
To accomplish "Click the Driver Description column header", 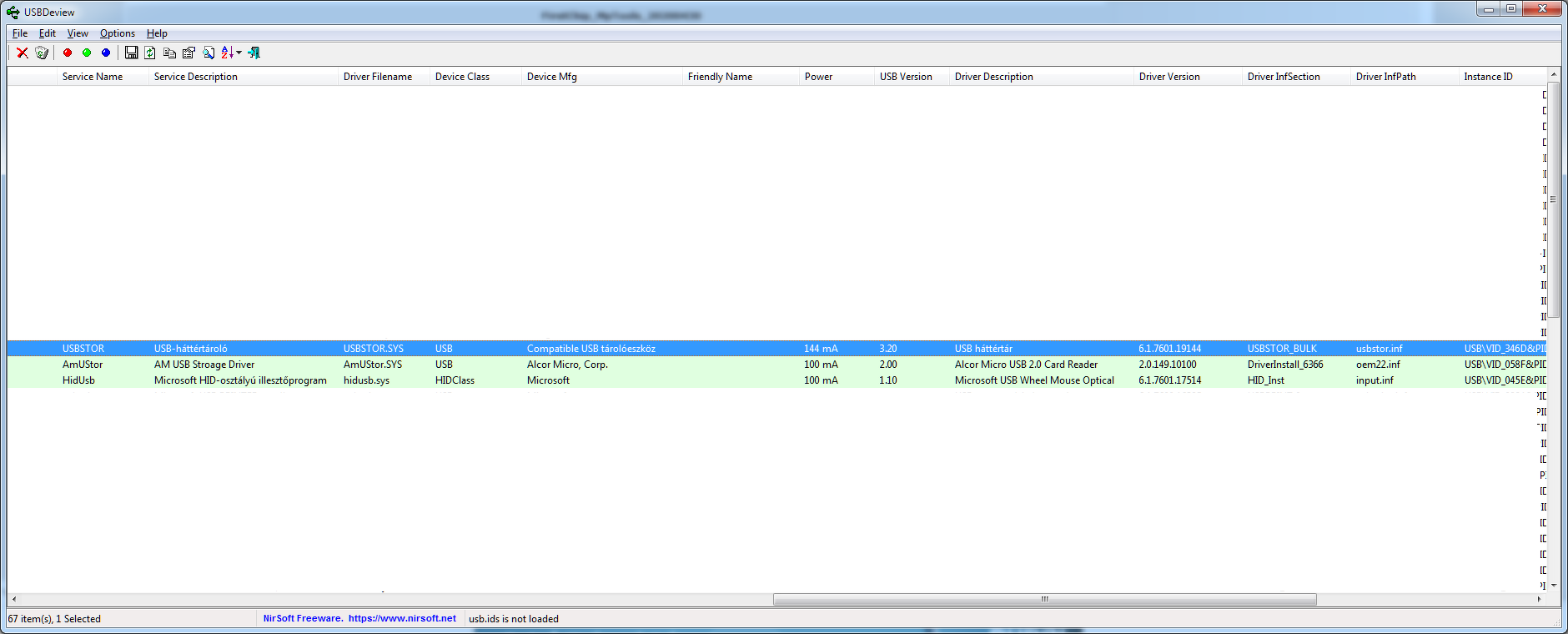I will coord(1042,77).
